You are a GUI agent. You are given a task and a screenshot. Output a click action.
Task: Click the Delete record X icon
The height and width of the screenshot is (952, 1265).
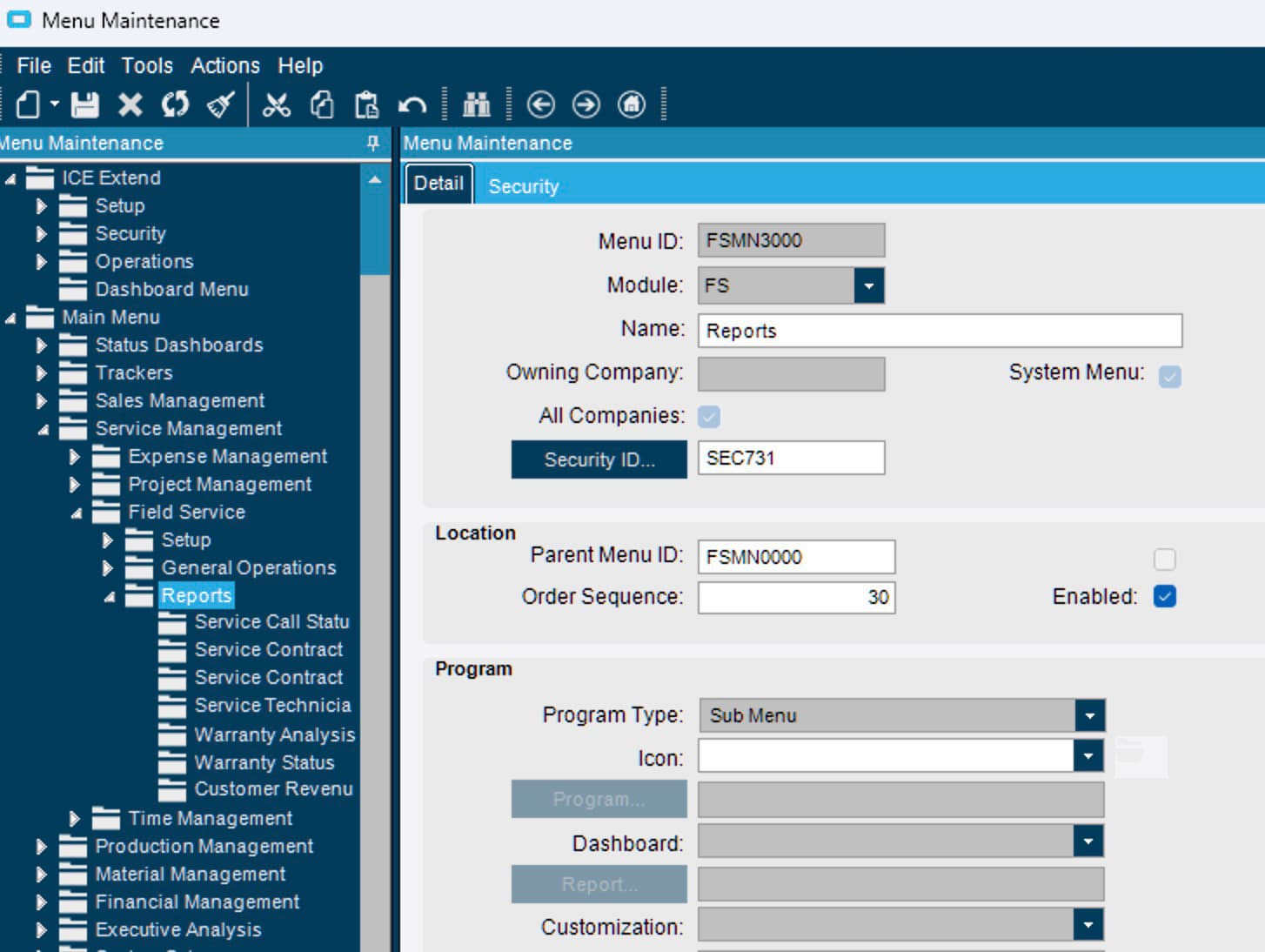(129, 104)
